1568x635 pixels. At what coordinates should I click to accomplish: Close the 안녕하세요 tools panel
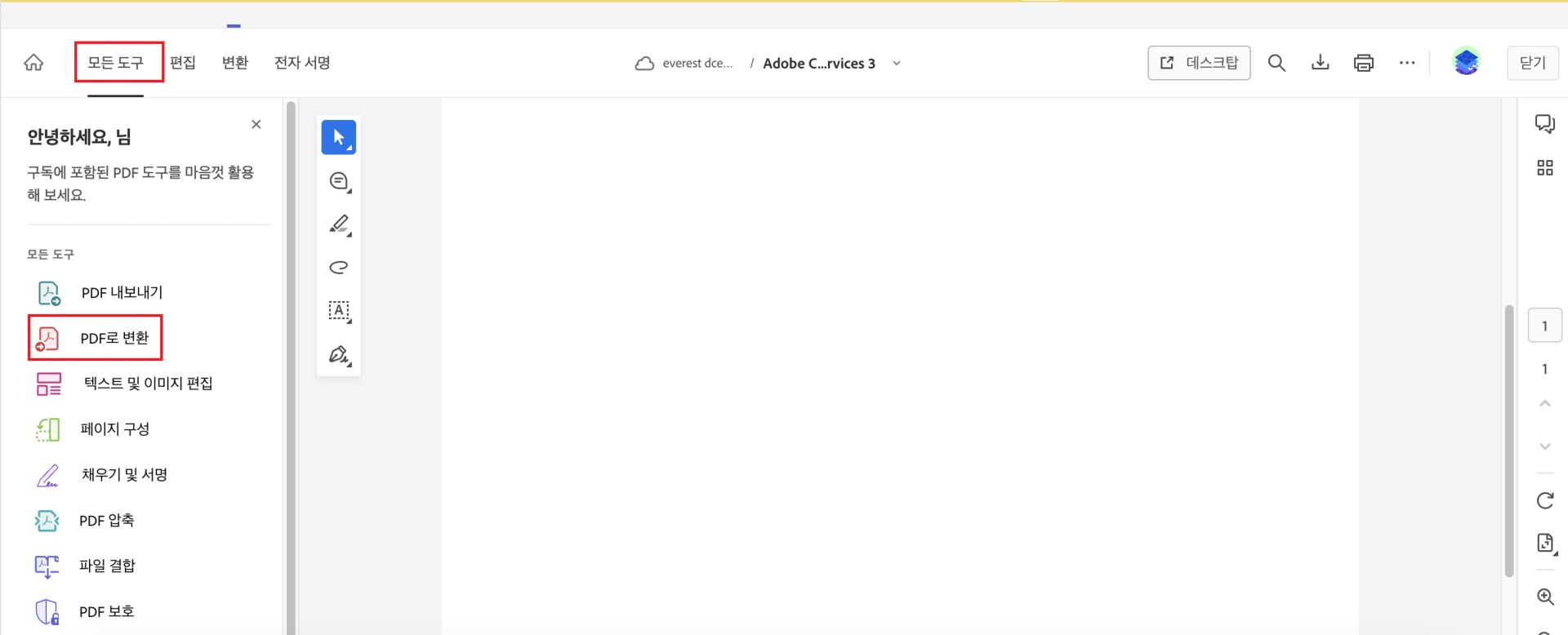tap(256, 124)
